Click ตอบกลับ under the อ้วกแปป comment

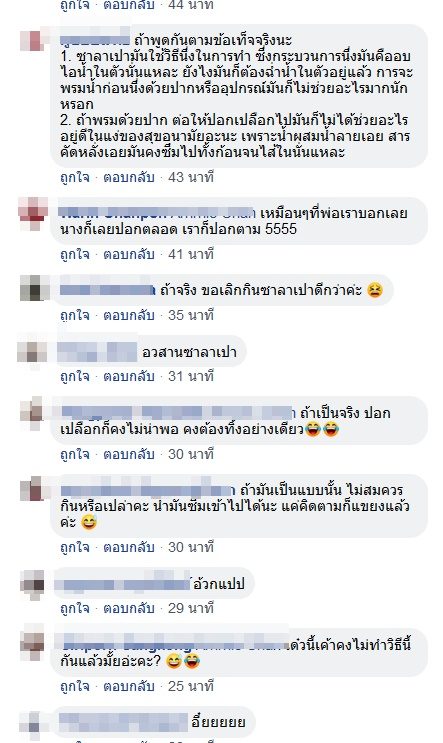(x=129, y=608)
